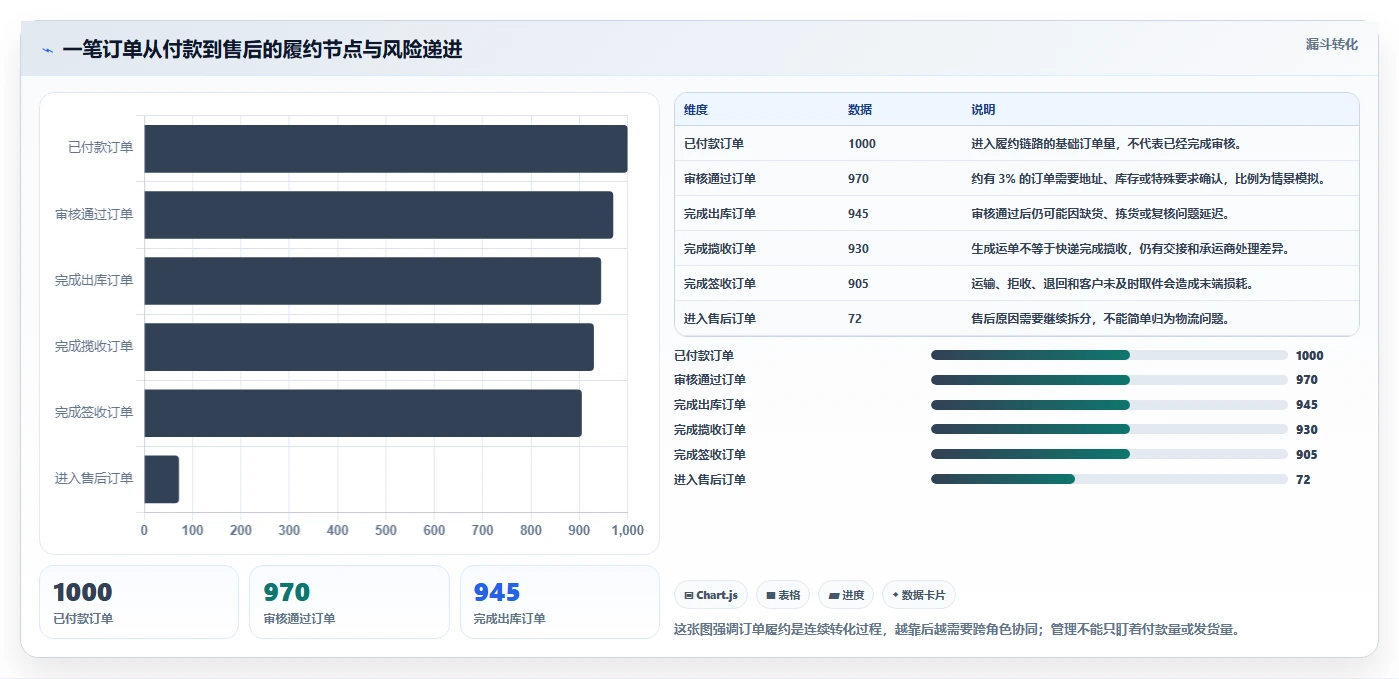Image resolution: width=1399 pixels, height=679 pixels.
Task: Click the footer text starting 这张图强调订单履约
Action: pos(958,630)
